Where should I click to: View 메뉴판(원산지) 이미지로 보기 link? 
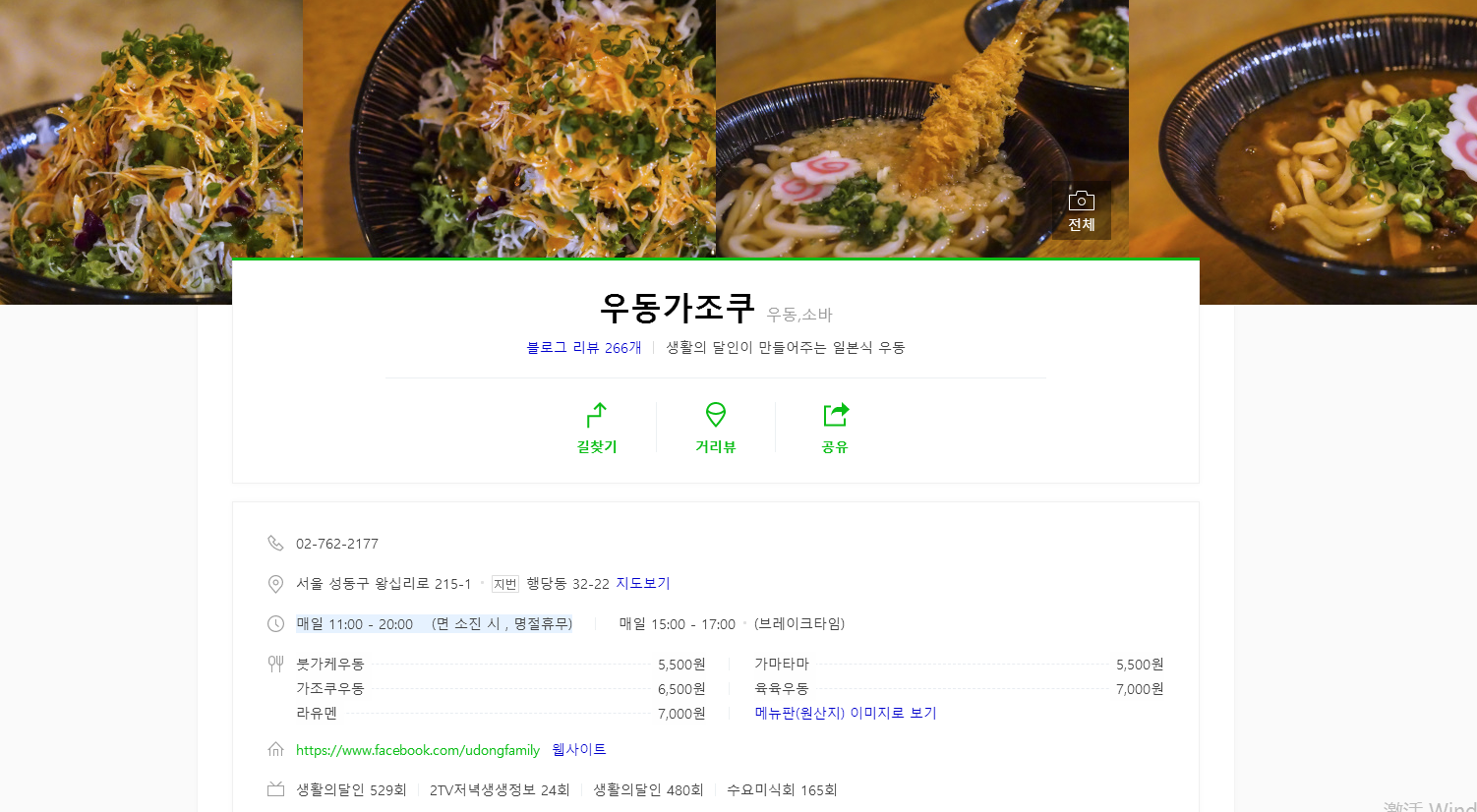(x=846, y=713)
